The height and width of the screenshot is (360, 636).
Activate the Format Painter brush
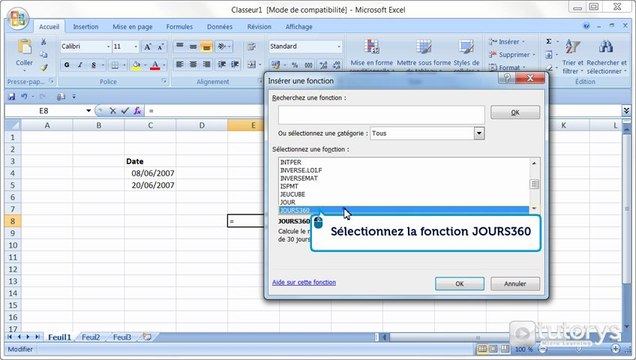(x=43, y=67)
